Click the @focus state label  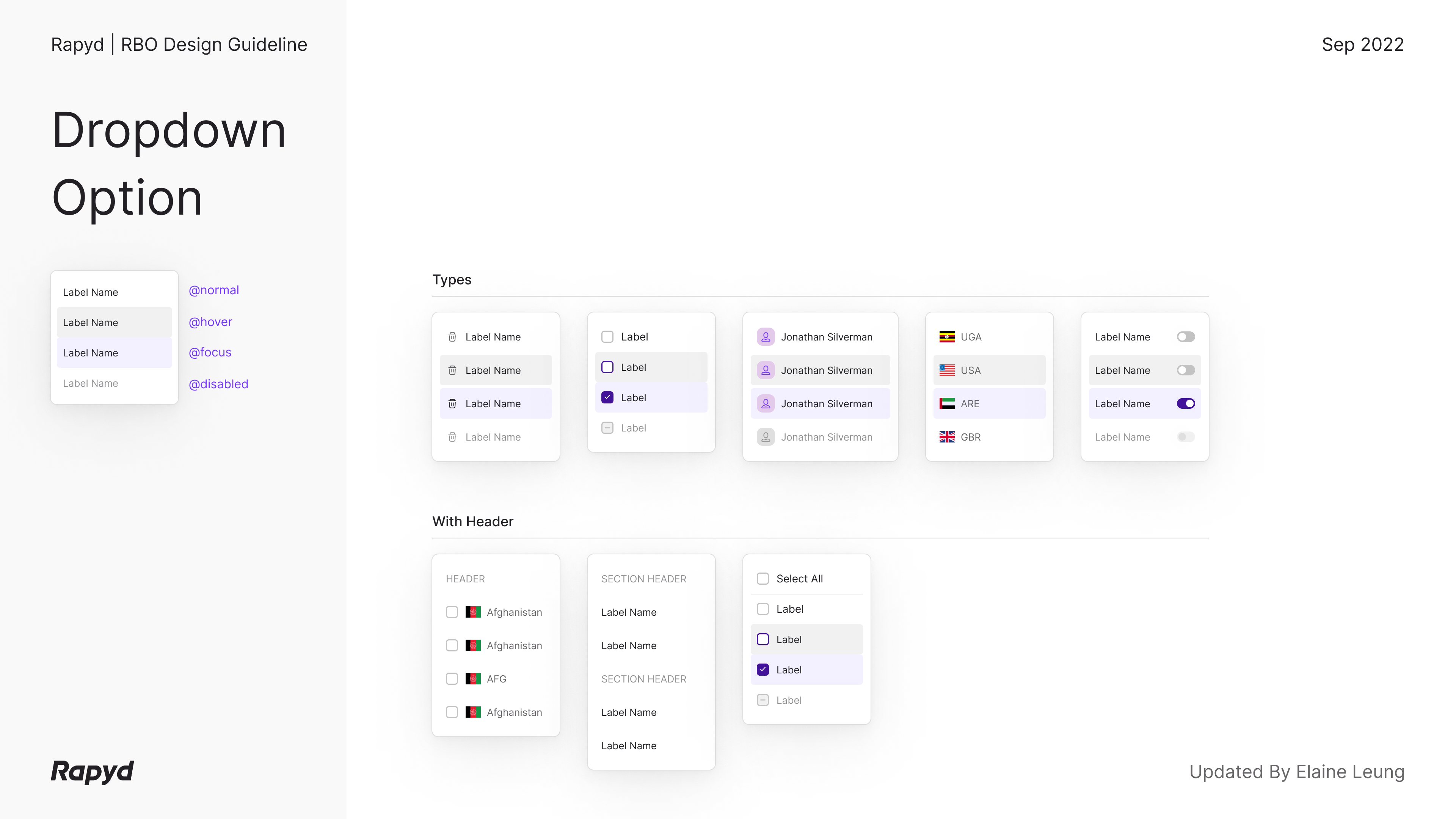tap(210, 353)
